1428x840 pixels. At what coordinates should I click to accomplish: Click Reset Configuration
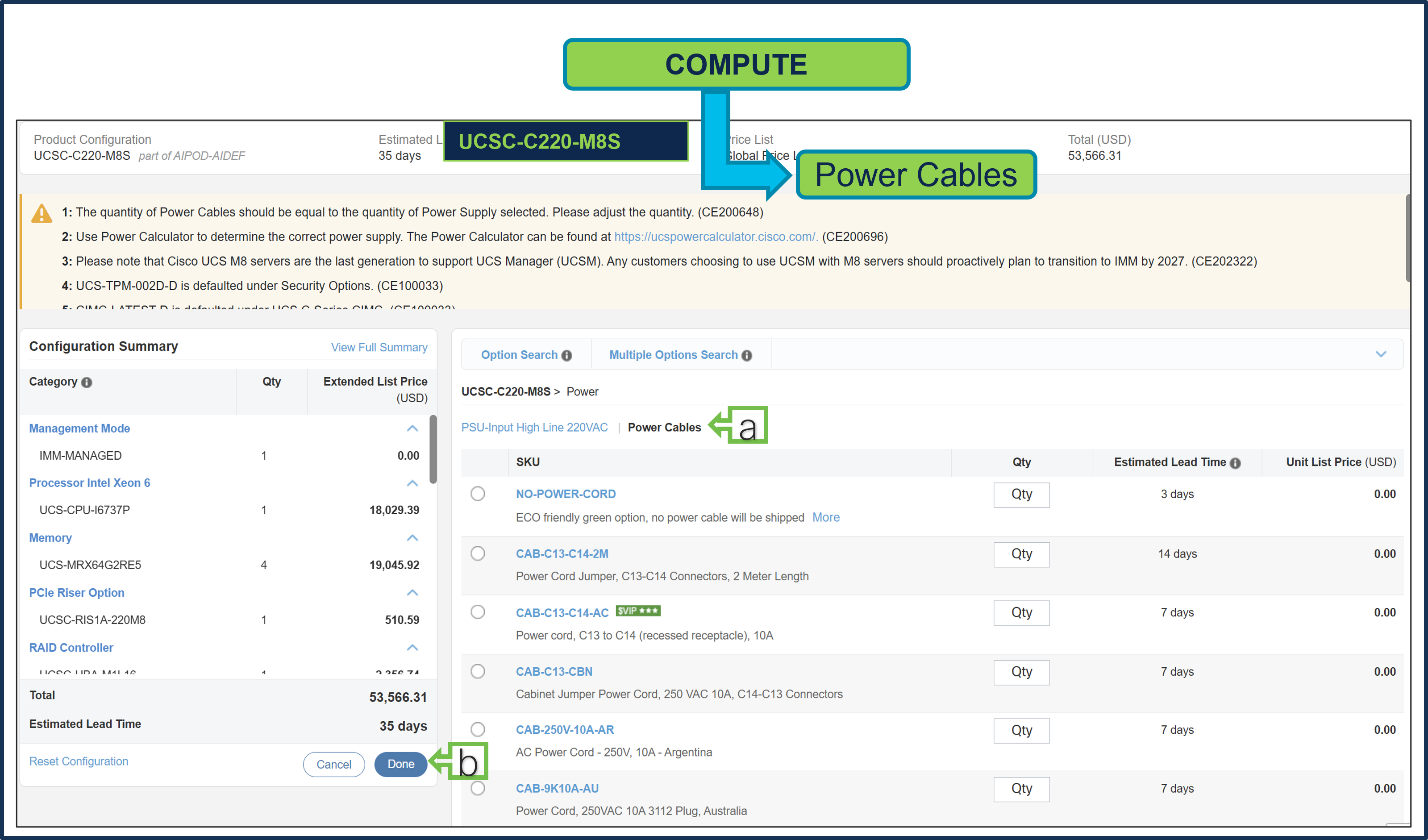79,761
